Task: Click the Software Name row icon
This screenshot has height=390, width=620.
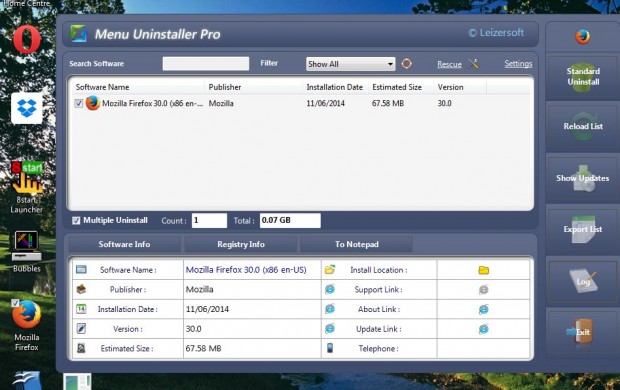Action: [81, 270]
